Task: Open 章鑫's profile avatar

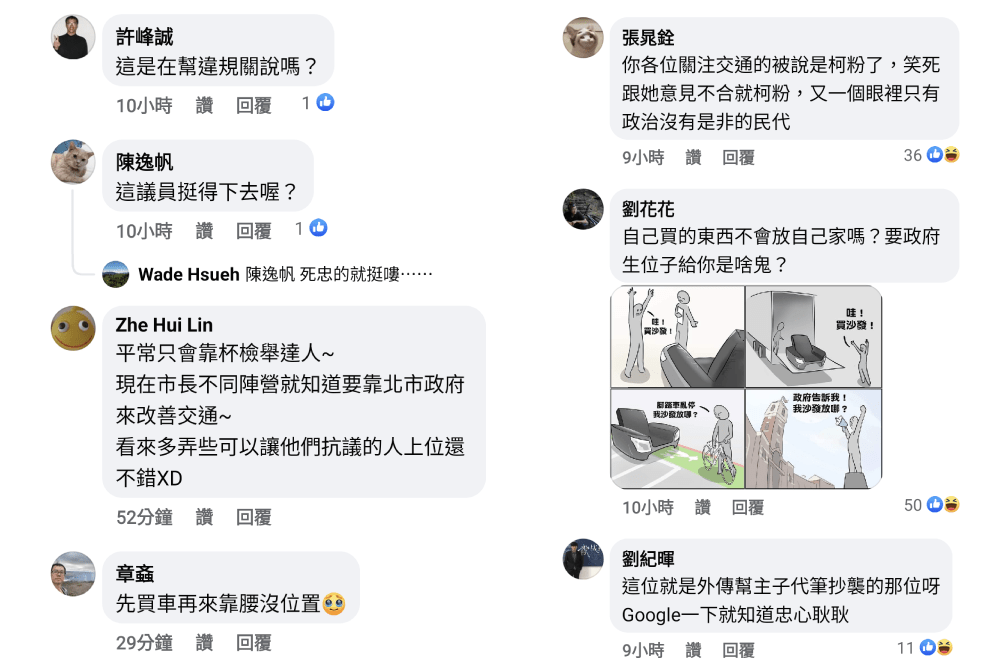Action: (73, 574)
